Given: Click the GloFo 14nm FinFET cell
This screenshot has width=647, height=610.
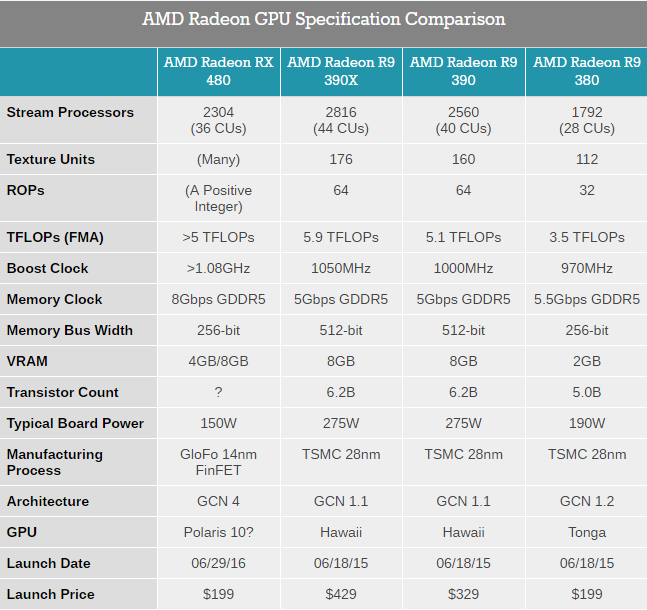Looking at the screenshot, I should (x=219, y=462).
